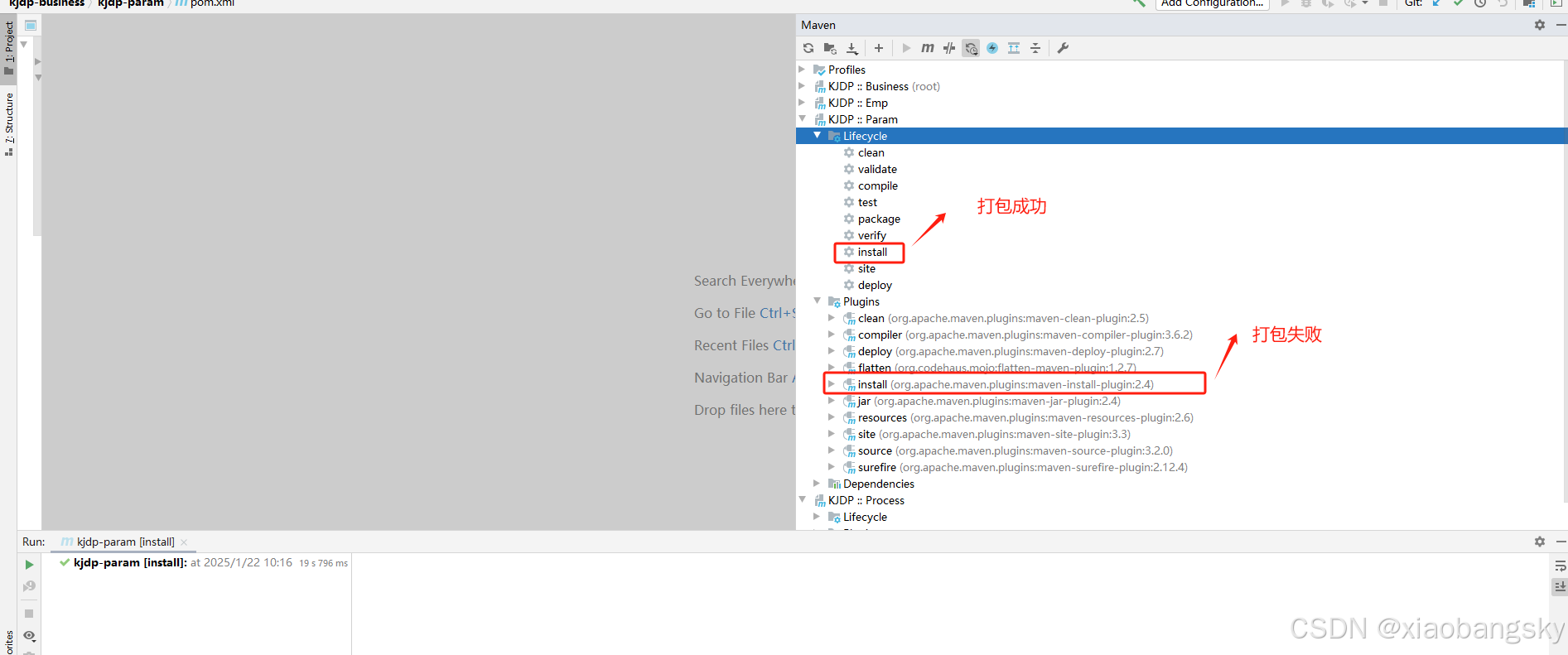Open Maven settings wrench icon
This screenshot has width=1568, height=655.
pyautogui.click(x=1063, y=48)
